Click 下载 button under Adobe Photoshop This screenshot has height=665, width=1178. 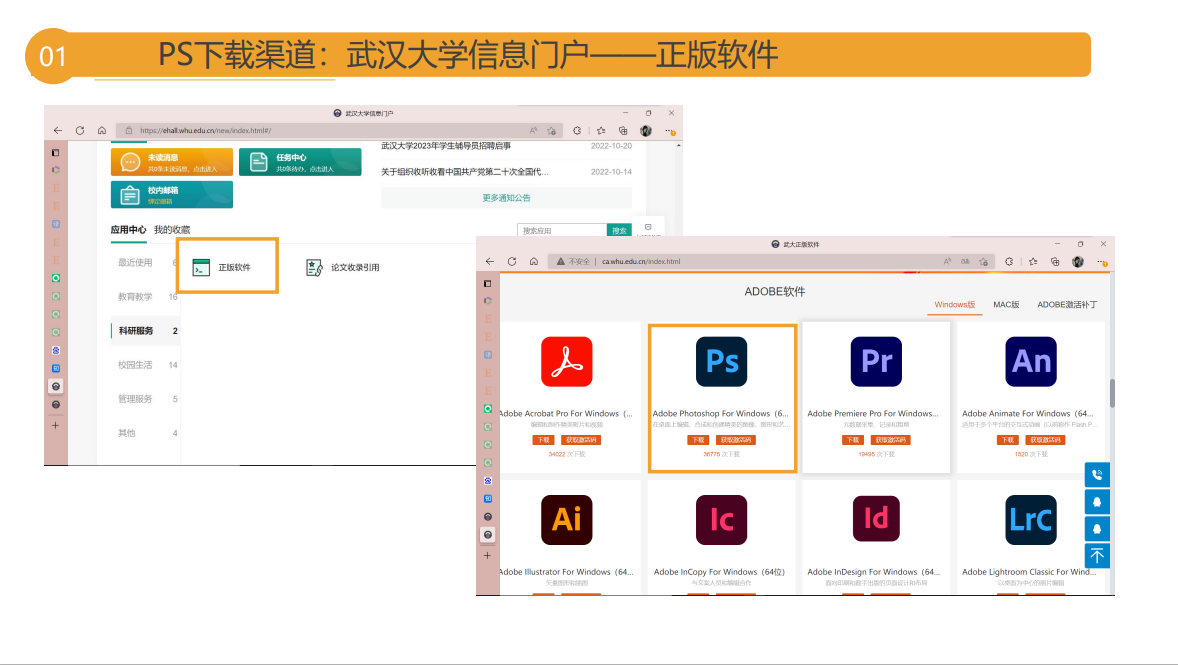697,440
